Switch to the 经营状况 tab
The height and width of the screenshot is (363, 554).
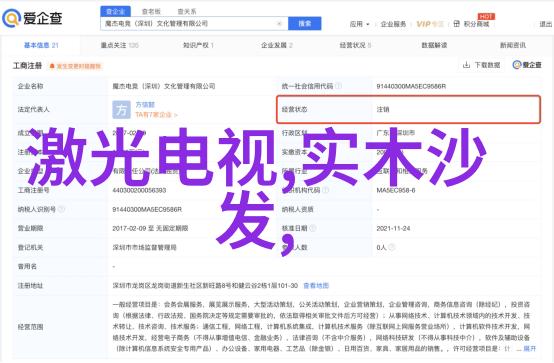tap(355, 45)
